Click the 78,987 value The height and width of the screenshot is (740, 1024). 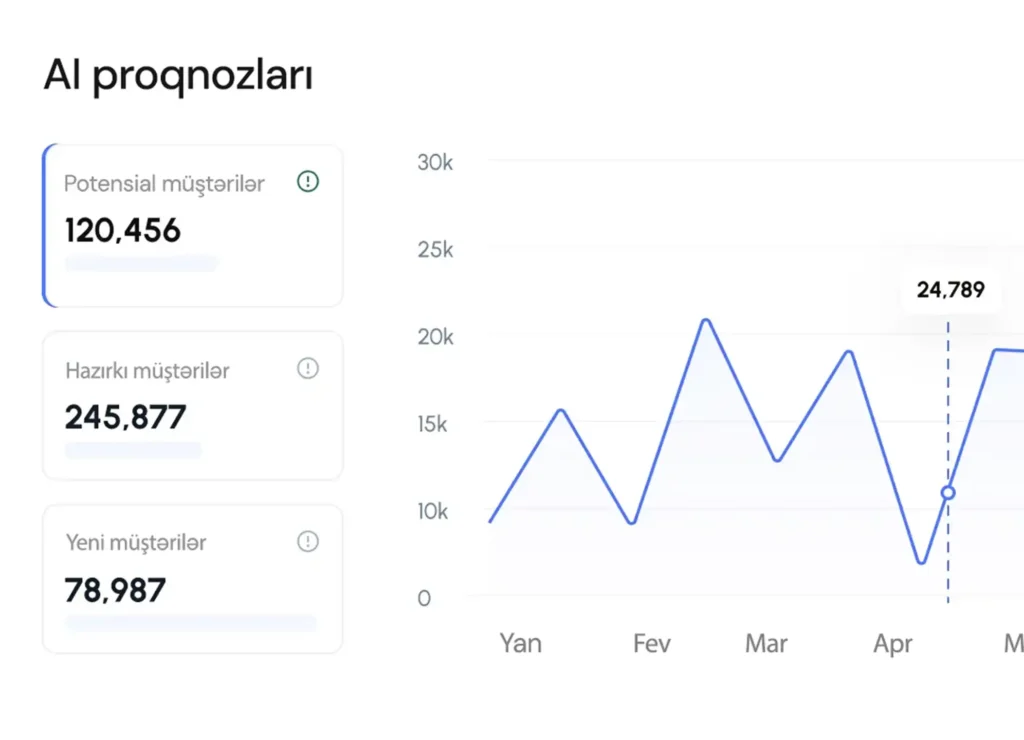pos(115,590)
